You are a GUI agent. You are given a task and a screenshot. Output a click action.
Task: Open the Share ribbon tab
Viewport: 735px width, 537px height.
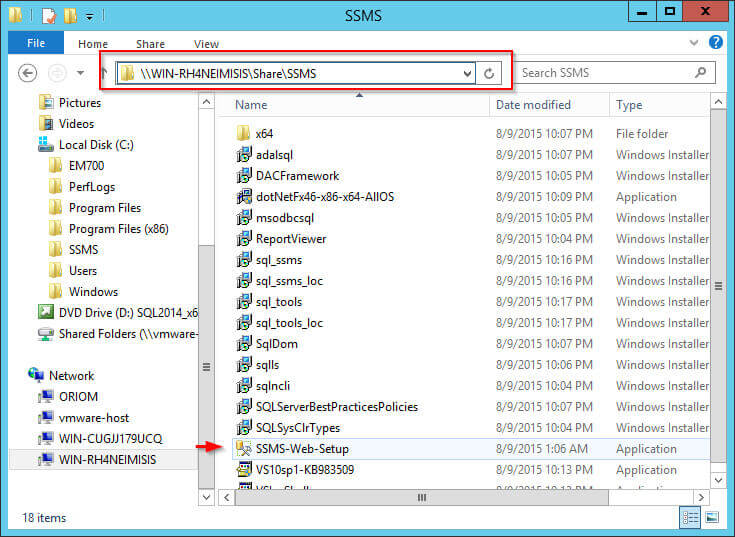click(x=150, y=44)
